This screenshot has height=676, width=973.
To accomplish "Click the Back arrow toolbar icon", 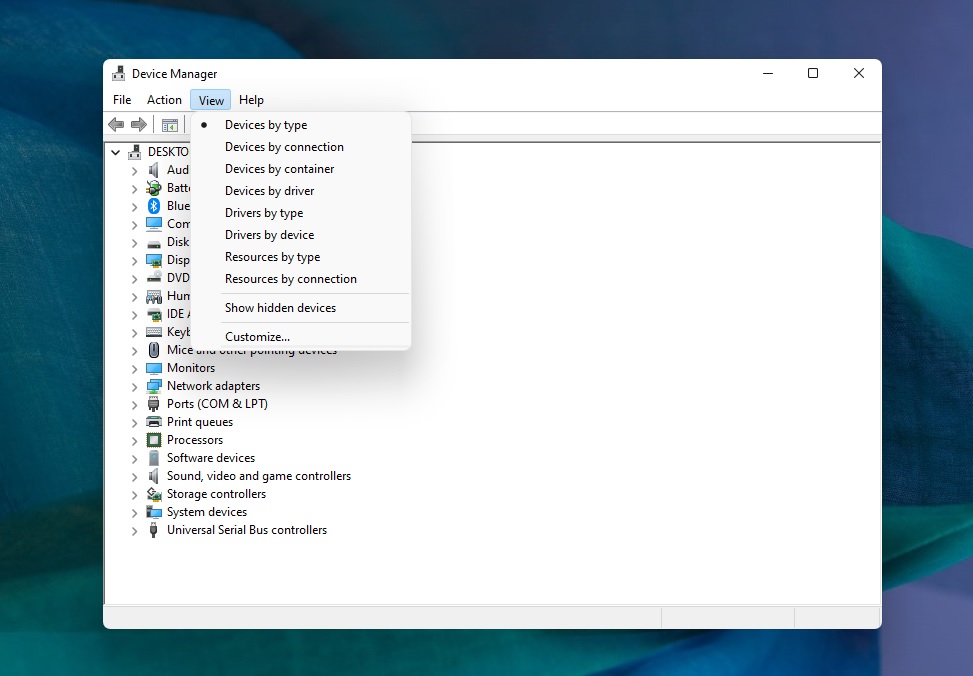I will [116, 125].
